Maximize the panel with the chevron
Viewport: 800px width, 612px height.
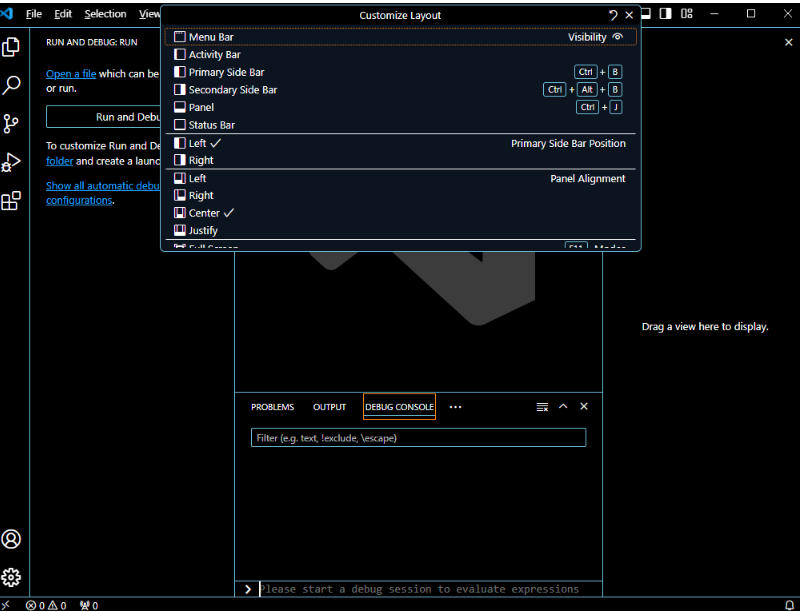563,407
